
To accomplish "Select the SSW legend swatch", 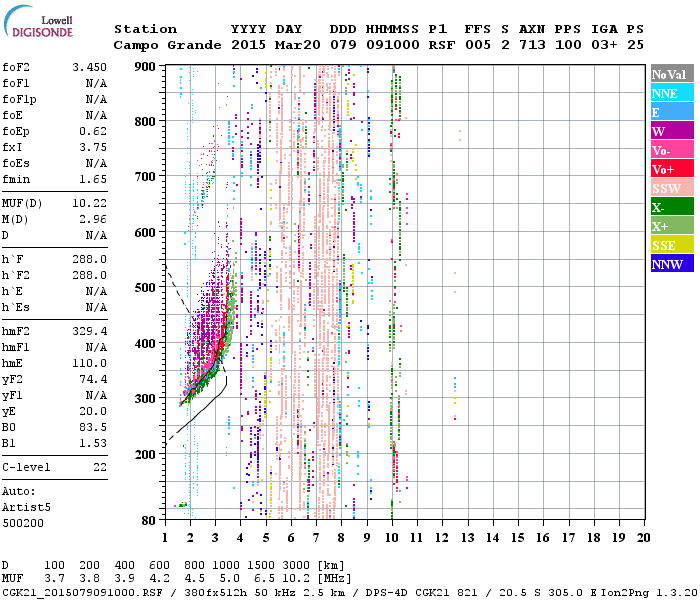I will [672, 188].
